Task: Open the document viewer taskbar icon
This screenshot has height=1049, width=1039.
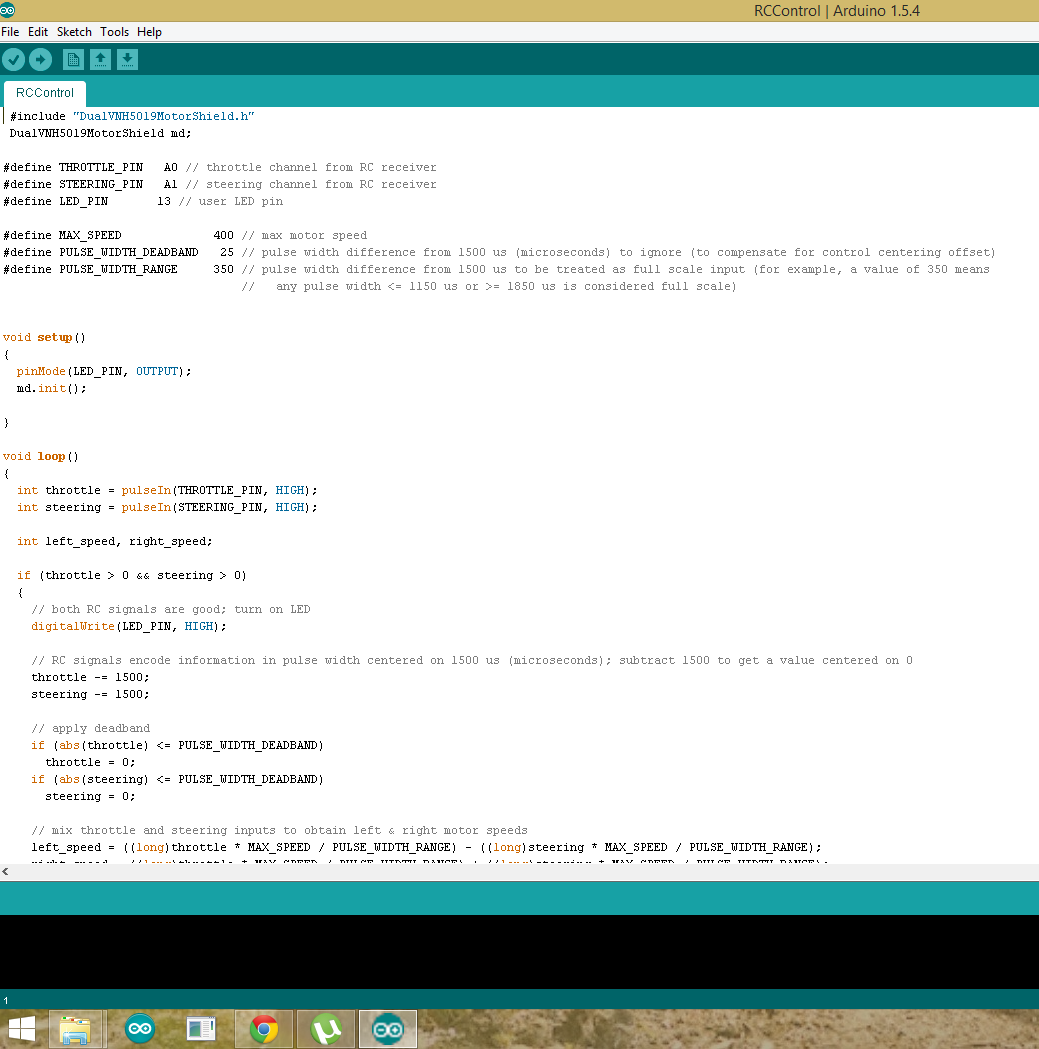Action: tap(201, 1028)
